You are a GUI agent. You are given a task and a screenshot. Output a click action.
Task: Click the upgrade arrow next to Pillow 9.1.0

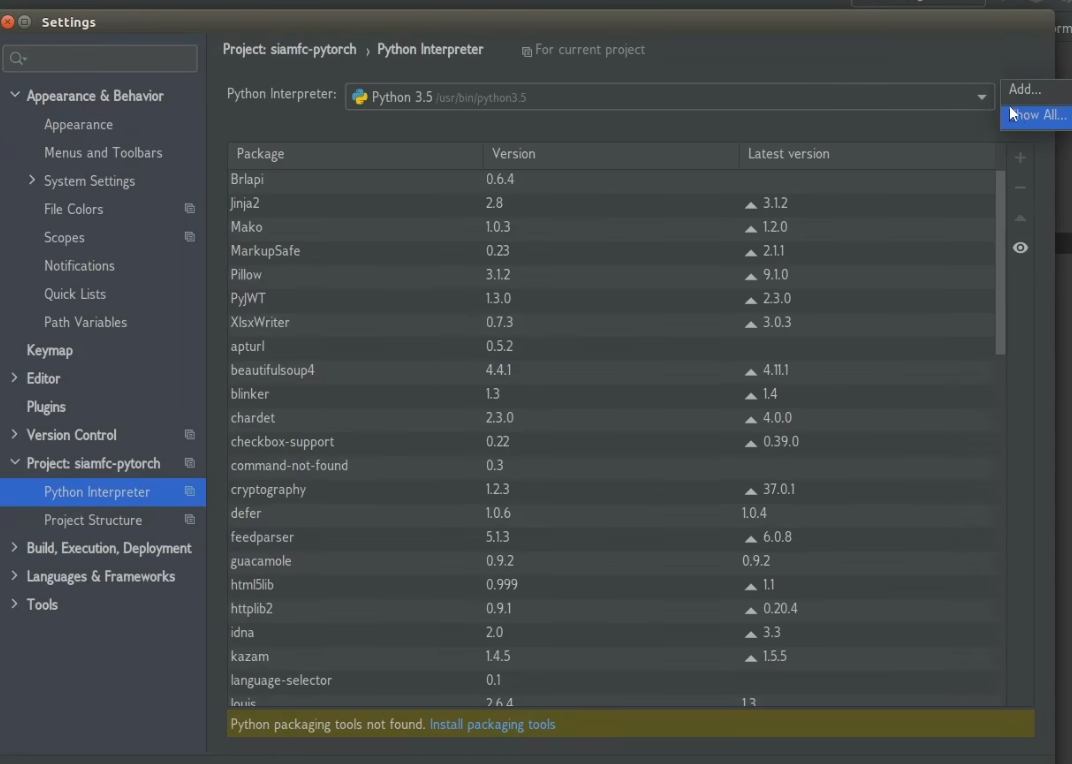tap(751, 276)
